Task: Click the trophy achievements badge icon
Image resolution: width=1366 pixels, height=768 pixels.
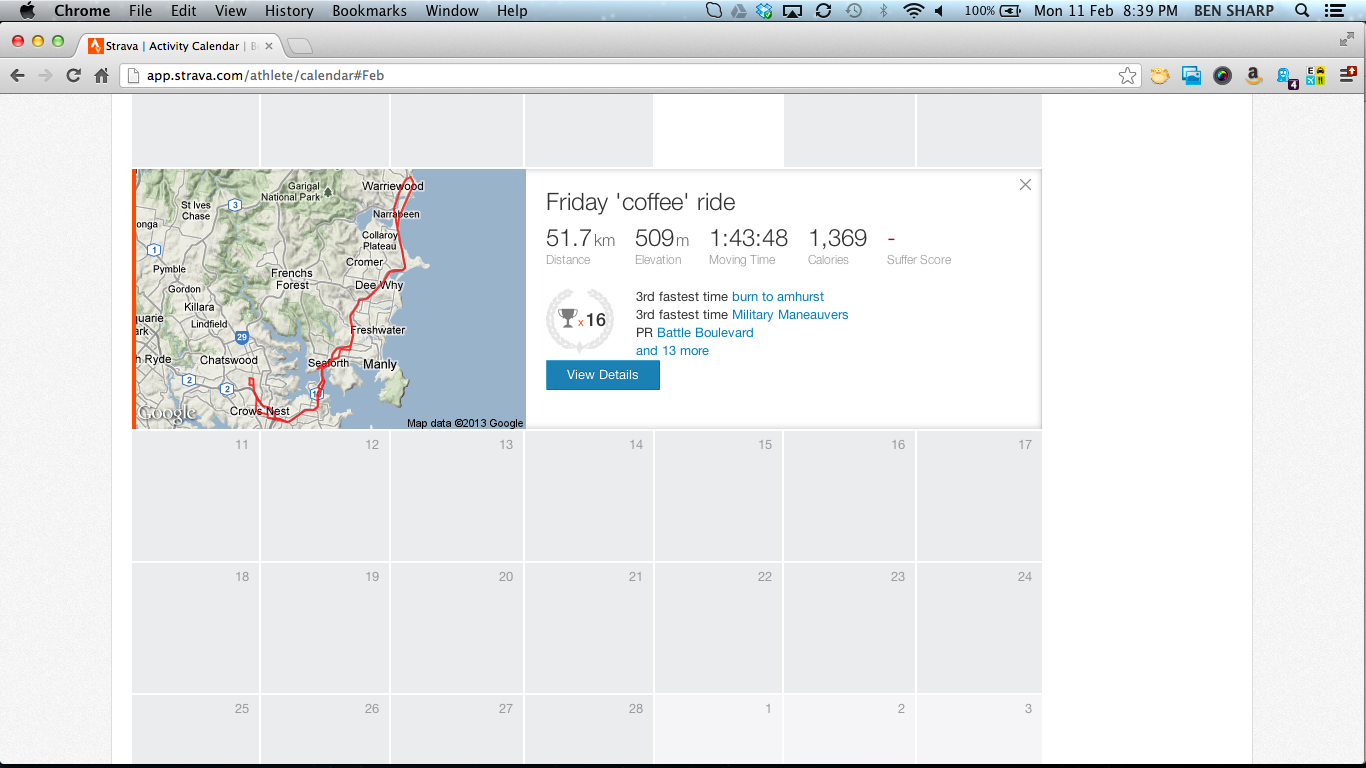Action: tap(580, 320)
